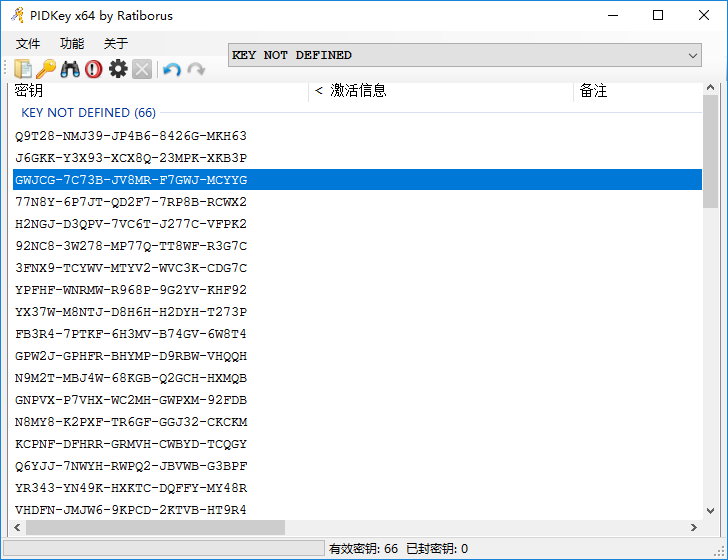Click the PIDKey app icon in title bar
The image size is (728, 560).
click(x=17, y=15)
